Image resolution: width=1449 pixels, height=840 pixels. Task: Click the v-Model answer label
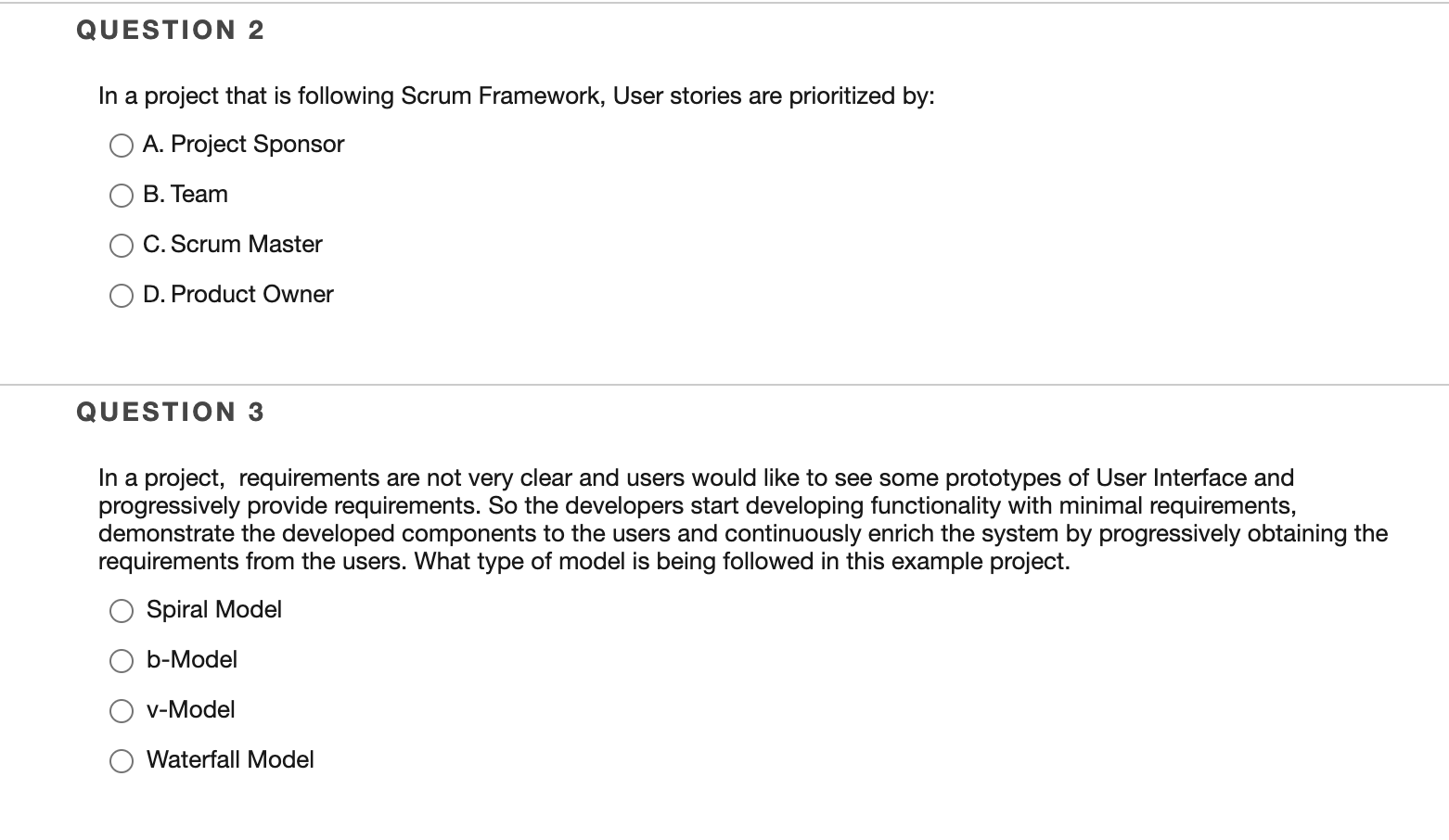(190, 709)
